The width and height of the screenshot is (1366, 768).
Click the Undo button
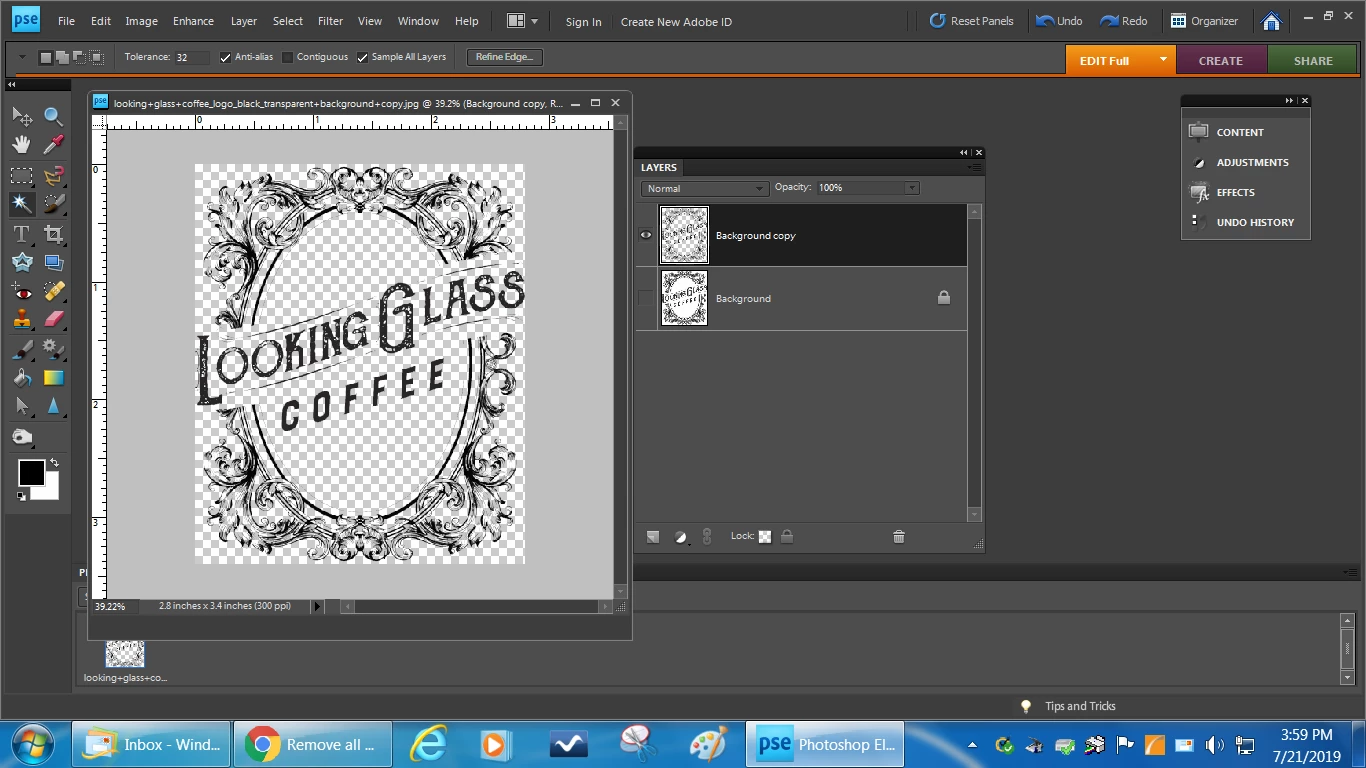coord(1059,21)
